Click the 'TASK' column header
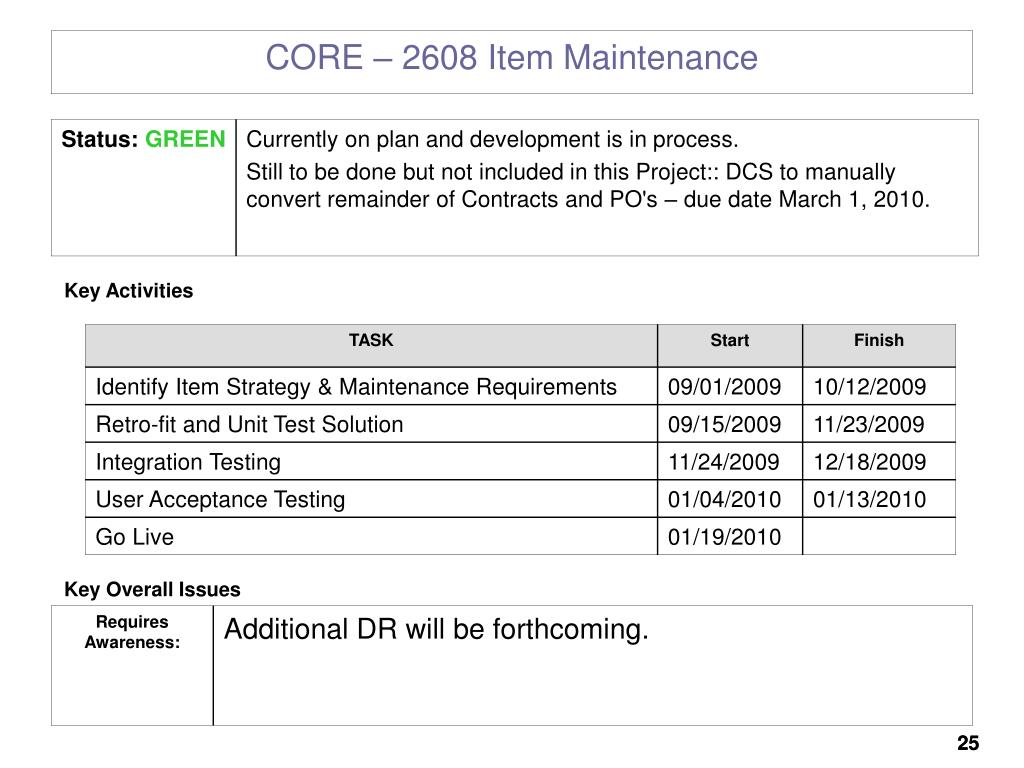Viewport: 1024px width, 768px height. pos(371,340)
